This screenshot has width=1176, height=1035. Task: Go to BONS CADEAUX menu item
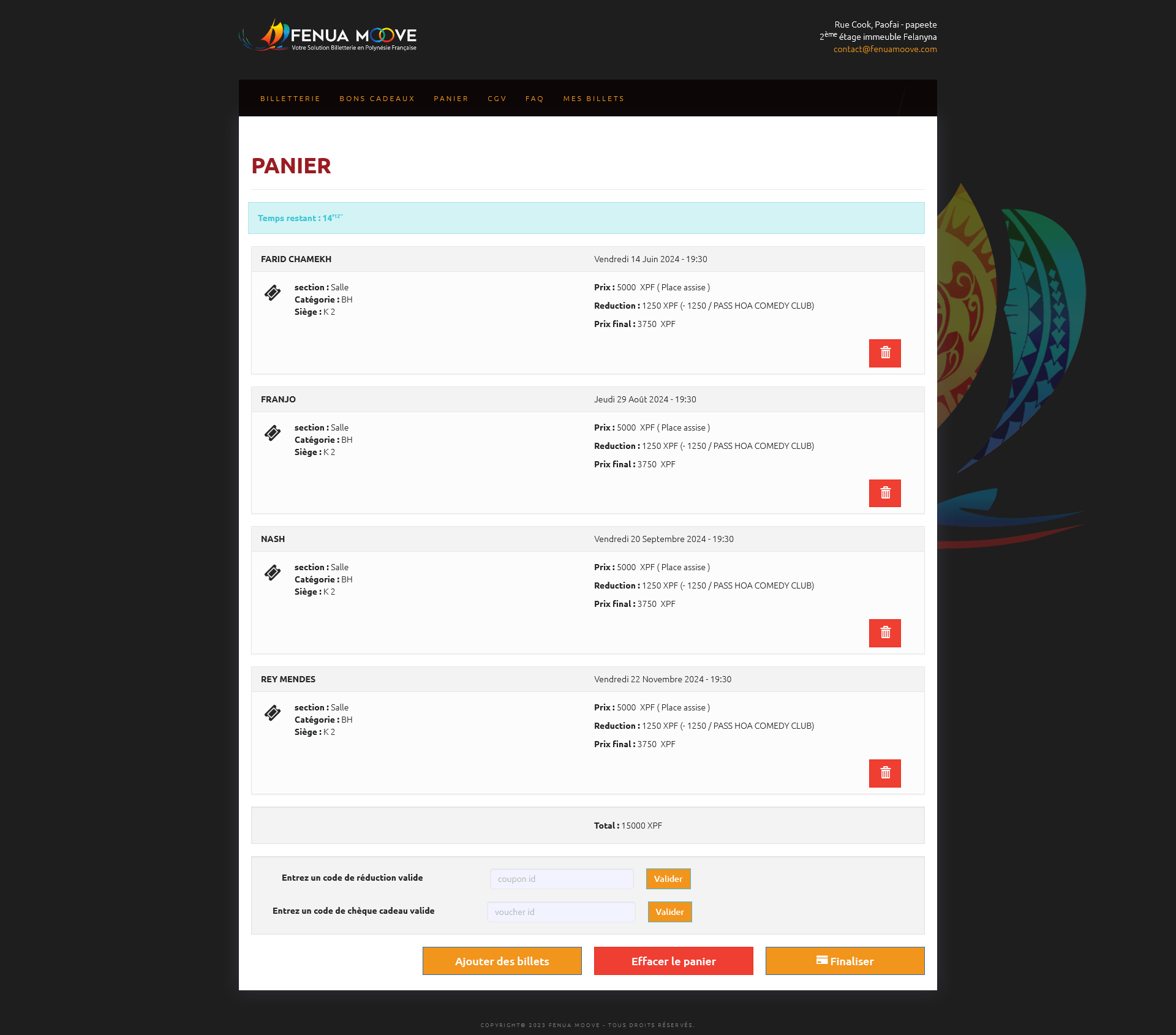click(x=377, y=99)
